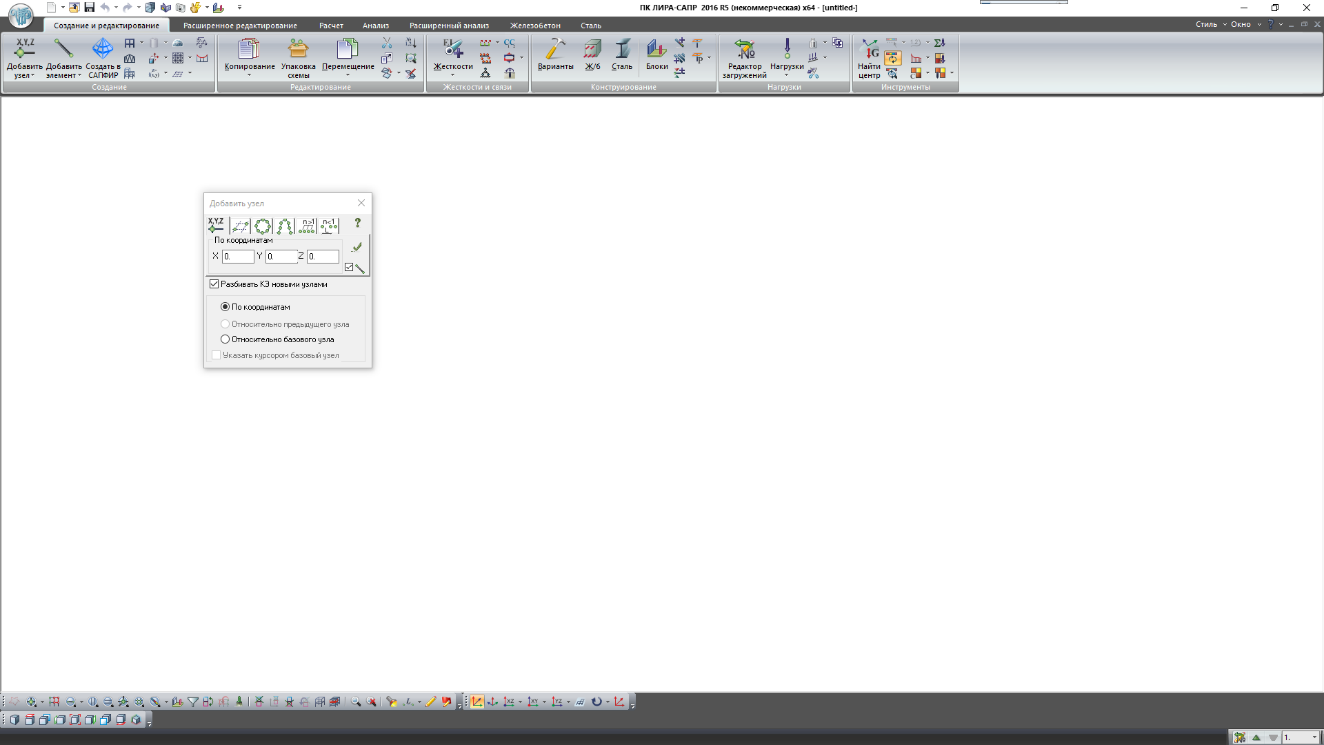The height and width of the screenshot is (745, 1324).
Task: Switch to Расчет tab
Action: coord(331,25)
